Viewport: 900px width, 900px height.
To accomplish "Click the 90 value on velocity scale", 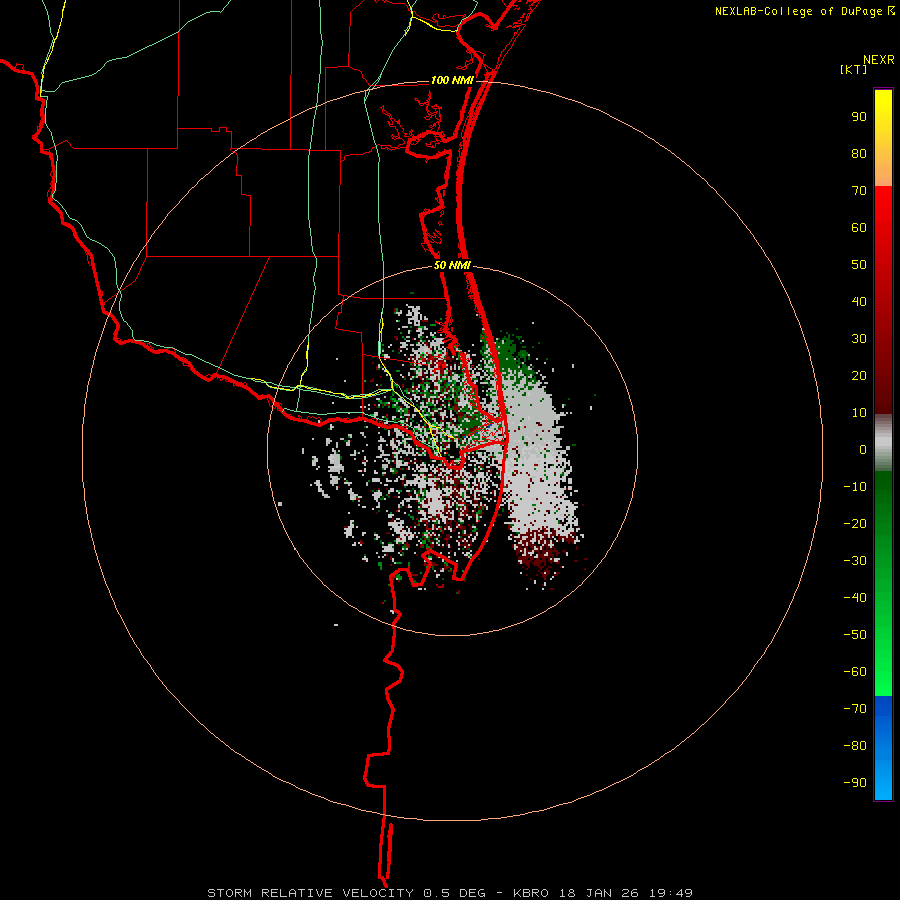I will [859, 117].
